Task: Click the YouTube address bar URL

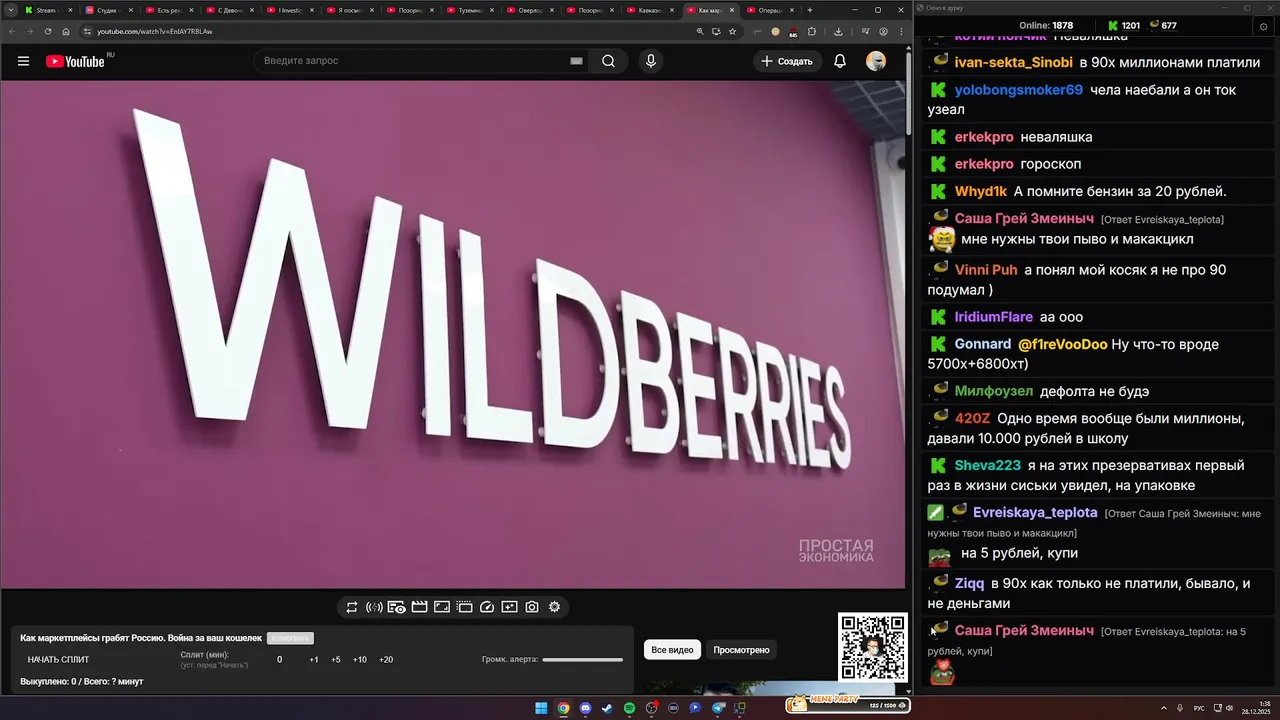Action: [x=154, y=31]
